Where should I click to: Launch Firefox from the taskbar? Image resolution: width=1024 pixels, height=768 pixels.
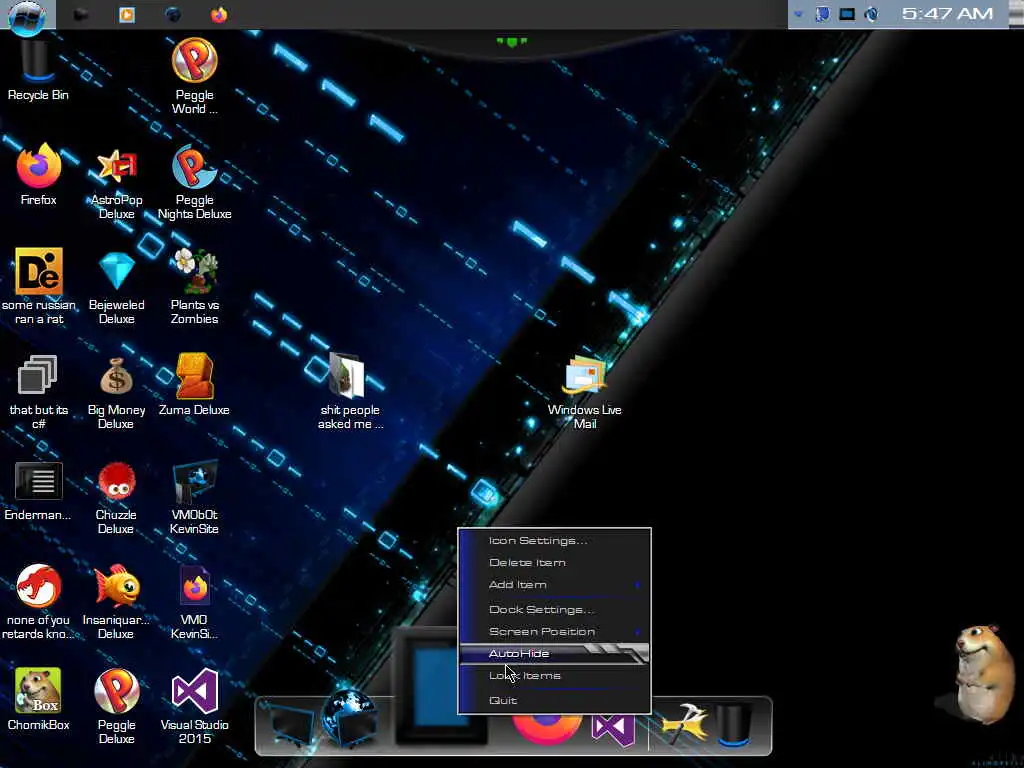pos(219,14)
